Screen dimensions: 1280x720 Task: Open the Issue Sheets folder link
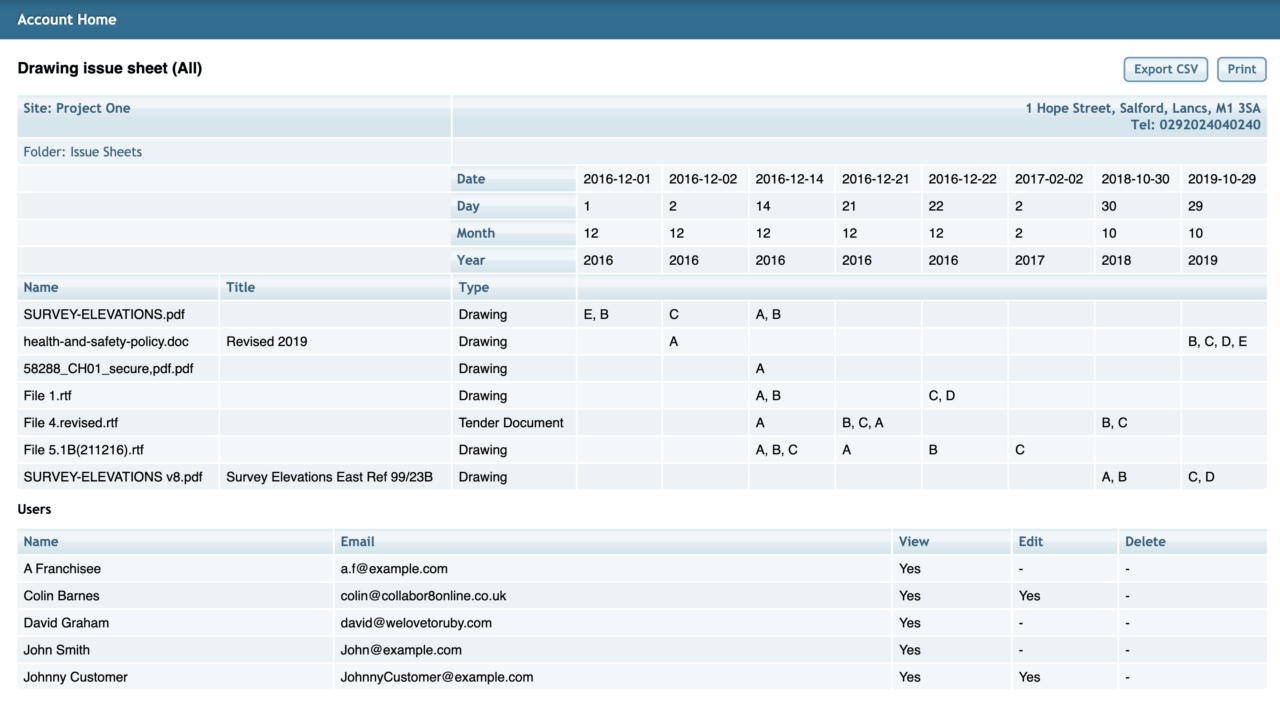click(83, 152)
